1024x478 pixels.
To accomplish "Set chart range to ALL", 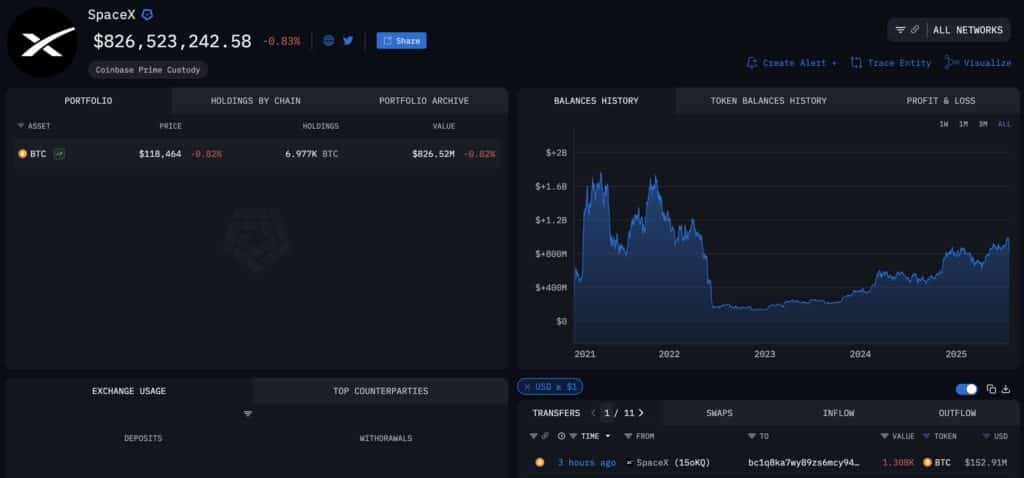I will pyautogui.click(x=1004, y=124).
